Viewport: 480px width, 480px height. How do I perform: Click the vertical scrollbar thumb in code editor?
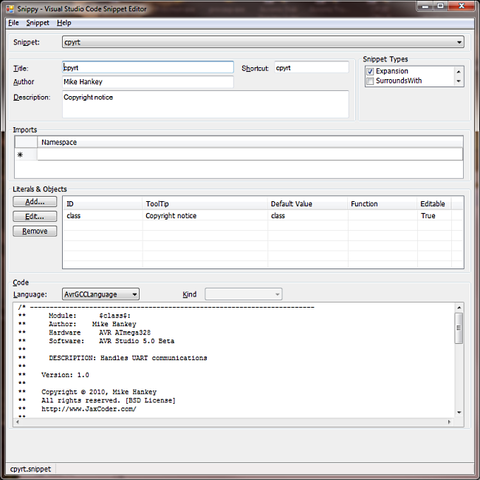(x=459, y=328)
